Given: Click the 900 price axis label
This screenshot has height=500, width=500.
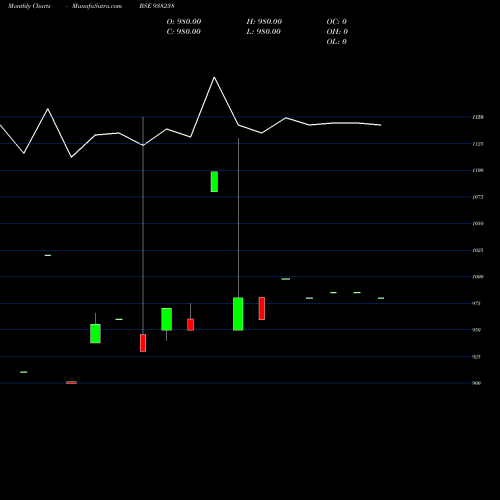Looking at the screenshot, I should 476,383.
